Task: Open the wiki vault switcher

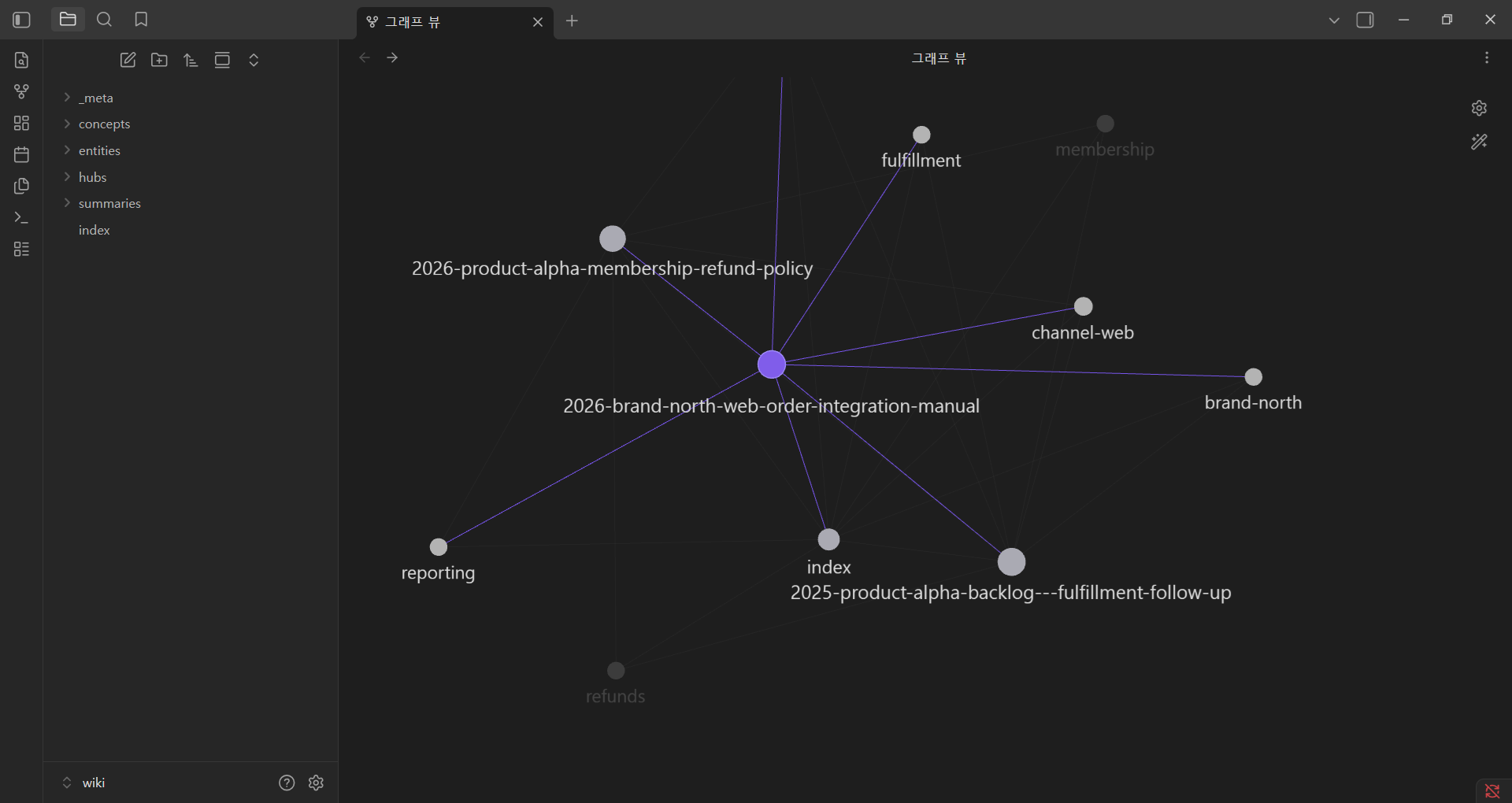Action: coord(85,783)
